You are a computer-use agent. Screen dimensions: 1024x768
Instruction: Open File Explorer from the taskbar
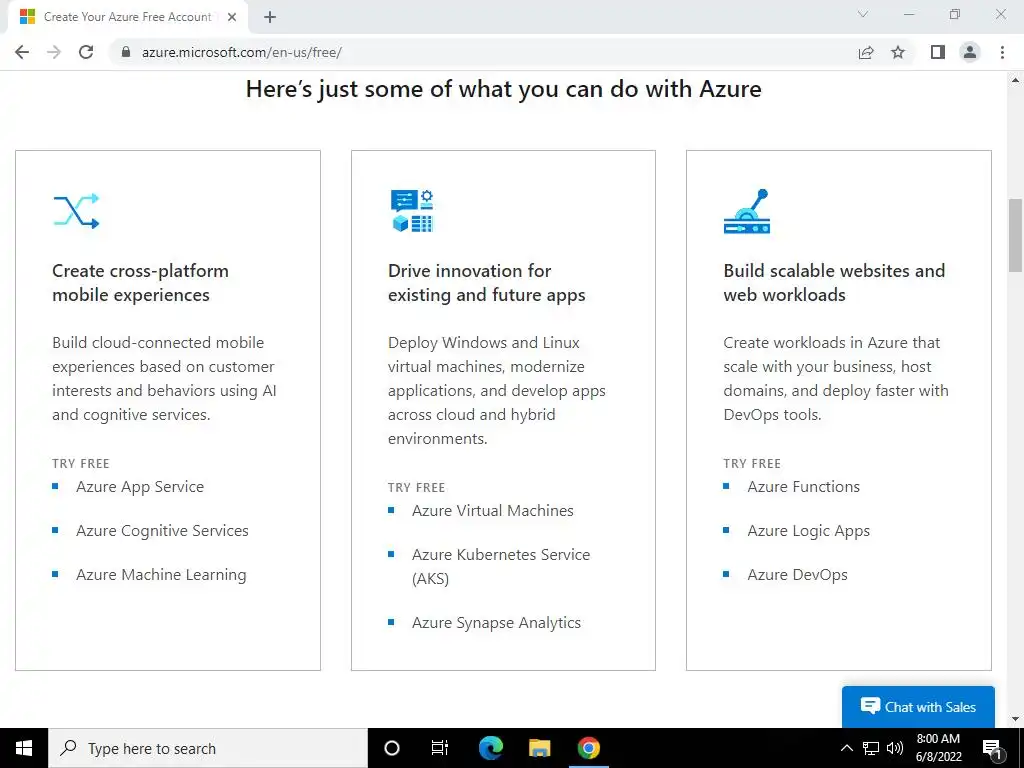coord(539,748)
